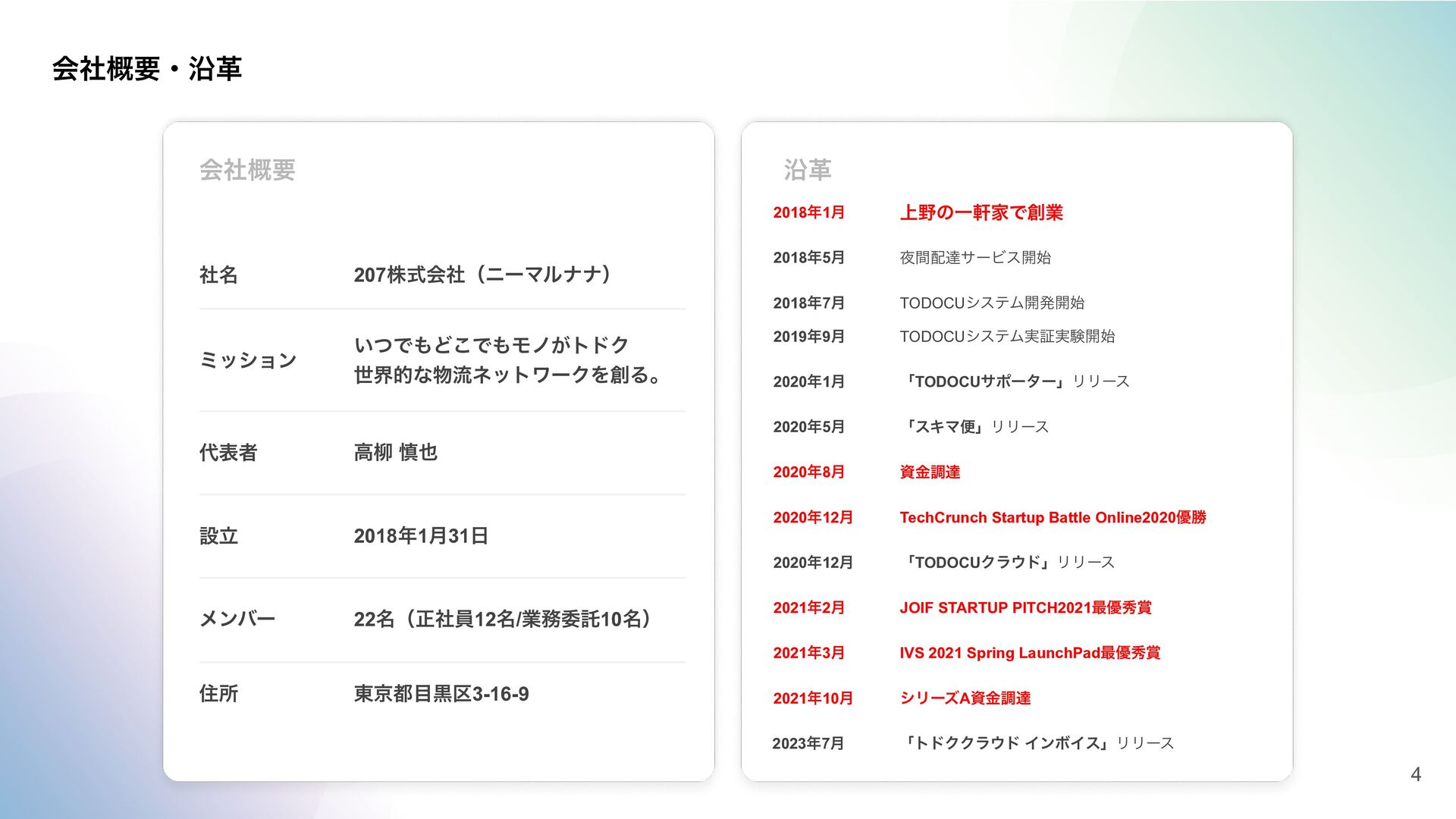Select TODOCUシステム開発開始 entry
Image resolution: width=1456 pixels, height=819 pixels.
tap(991, 303)
